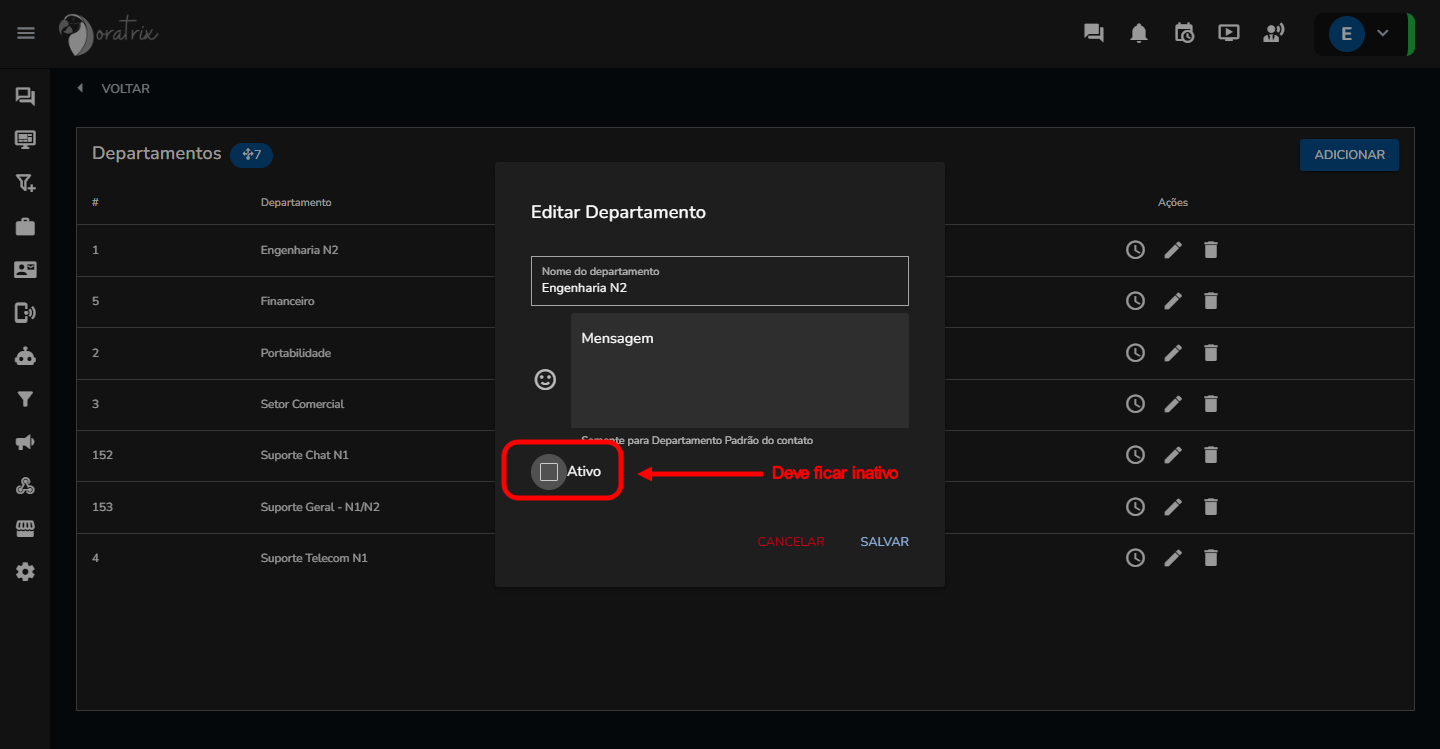Click the pencil edit icon for Financeiro

click(x=1173, y=301)
